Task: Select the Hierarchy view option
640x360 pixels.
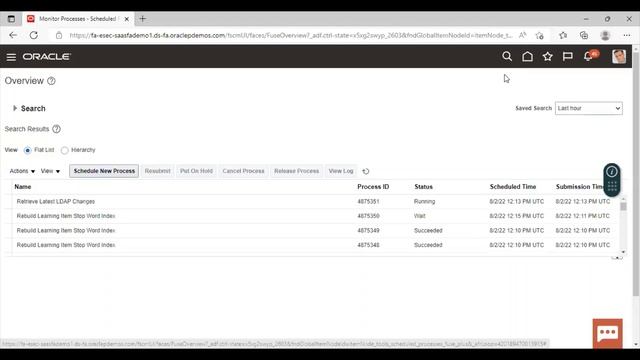Action: tap(64, 150)
